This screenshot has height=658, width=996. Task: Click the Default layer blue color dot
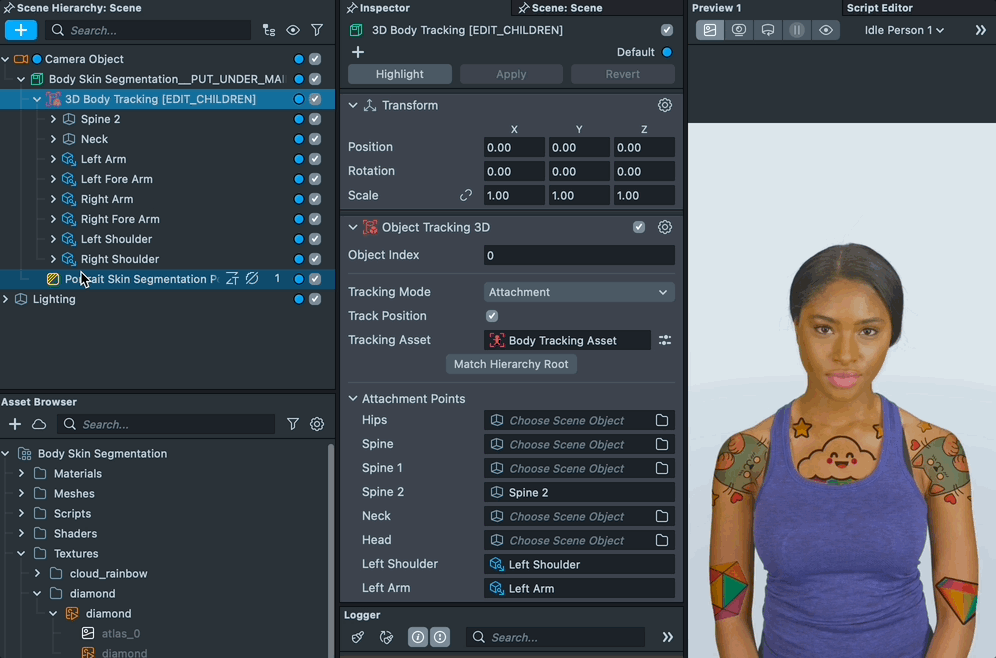tap(667, 52)
